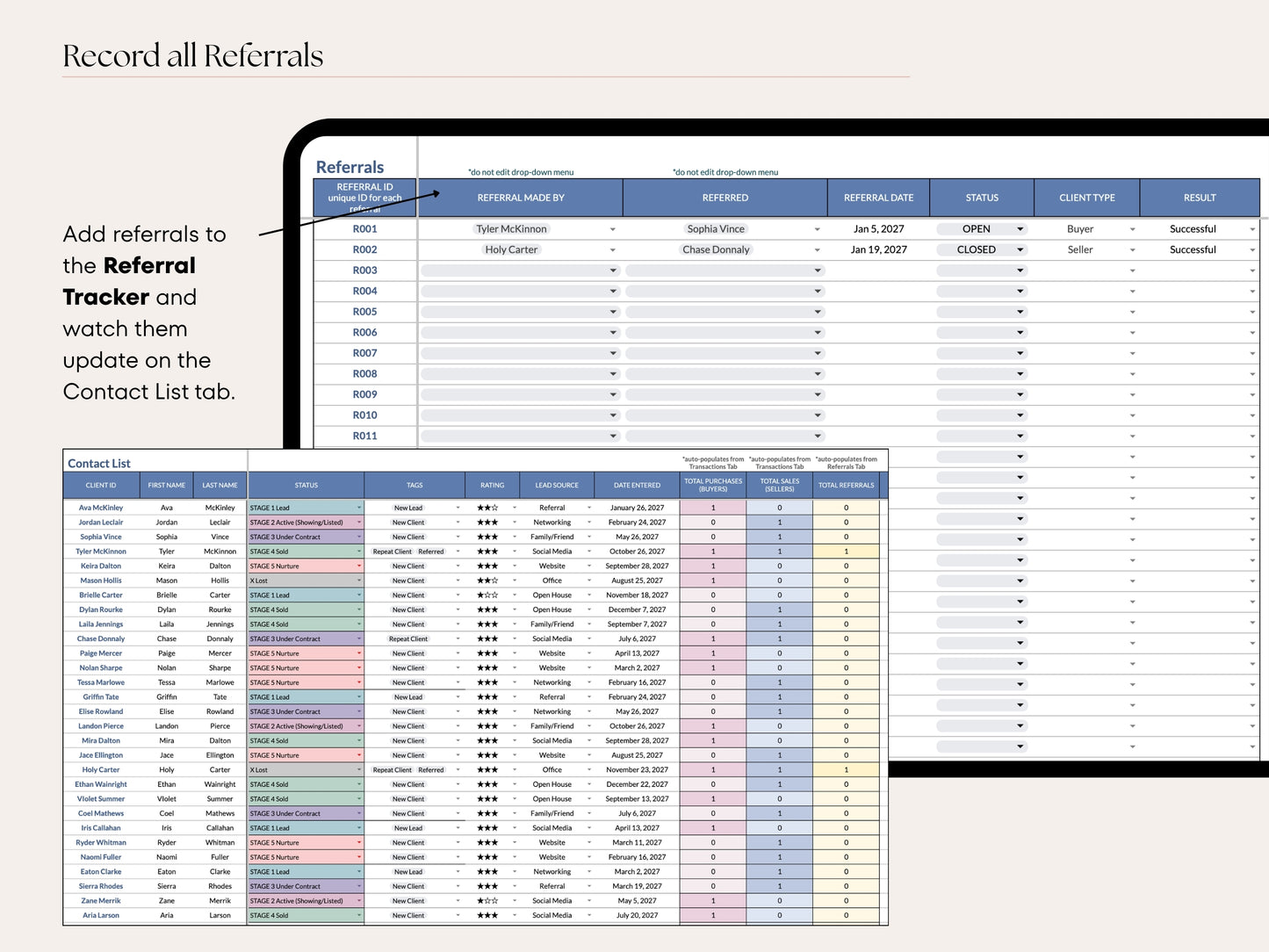Click the RATING column header in Contact List
The image size is (1269, 952).
[x=493, y=486]
